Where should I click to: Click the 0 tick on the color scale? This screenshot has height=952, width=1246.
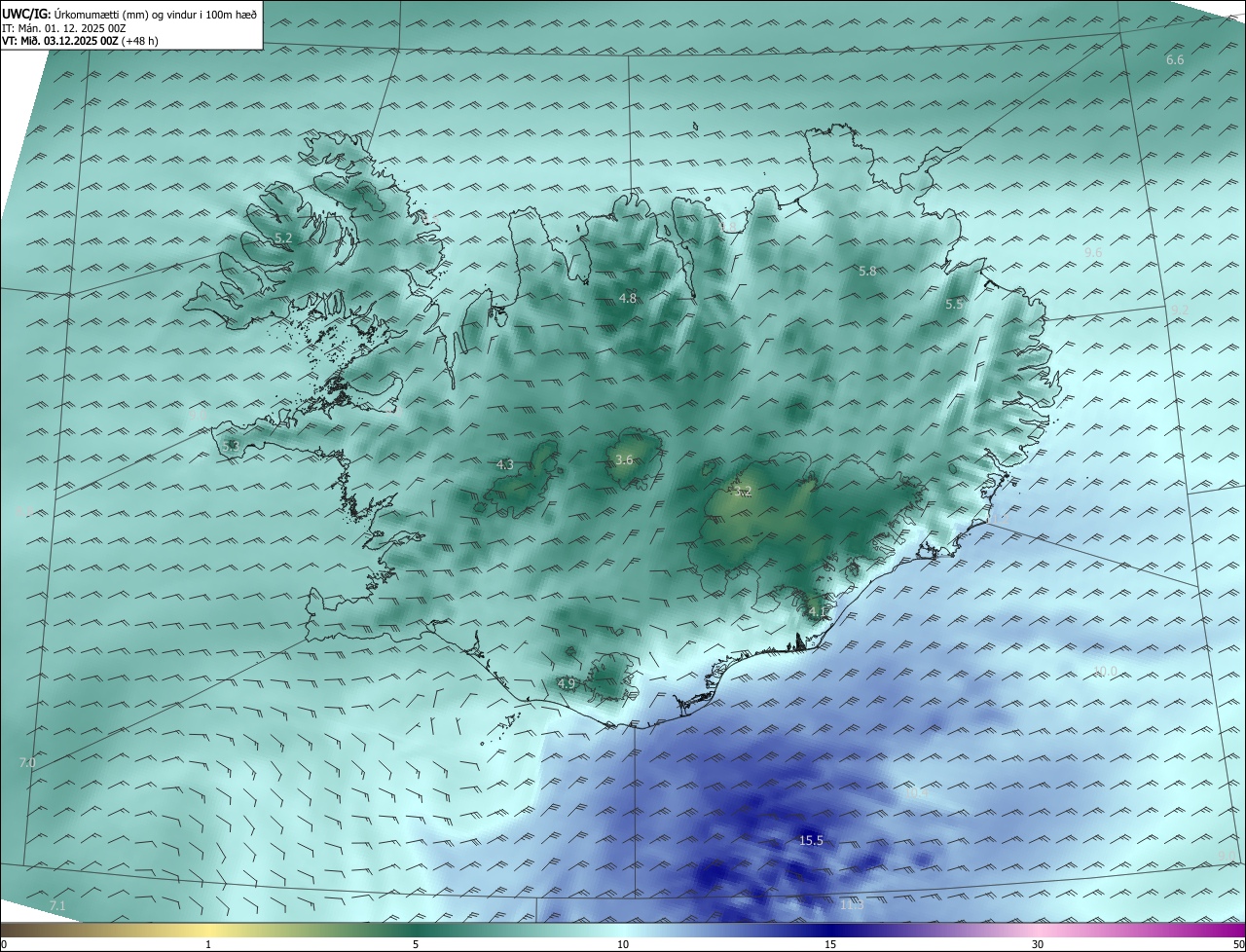click(x=4, y=944)
